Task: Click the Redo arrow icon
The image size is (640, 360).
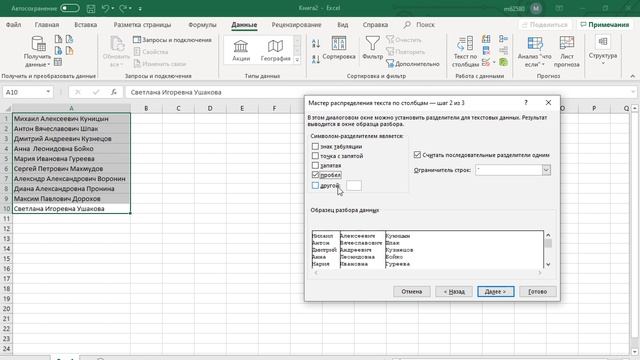Action: (123, 8)
